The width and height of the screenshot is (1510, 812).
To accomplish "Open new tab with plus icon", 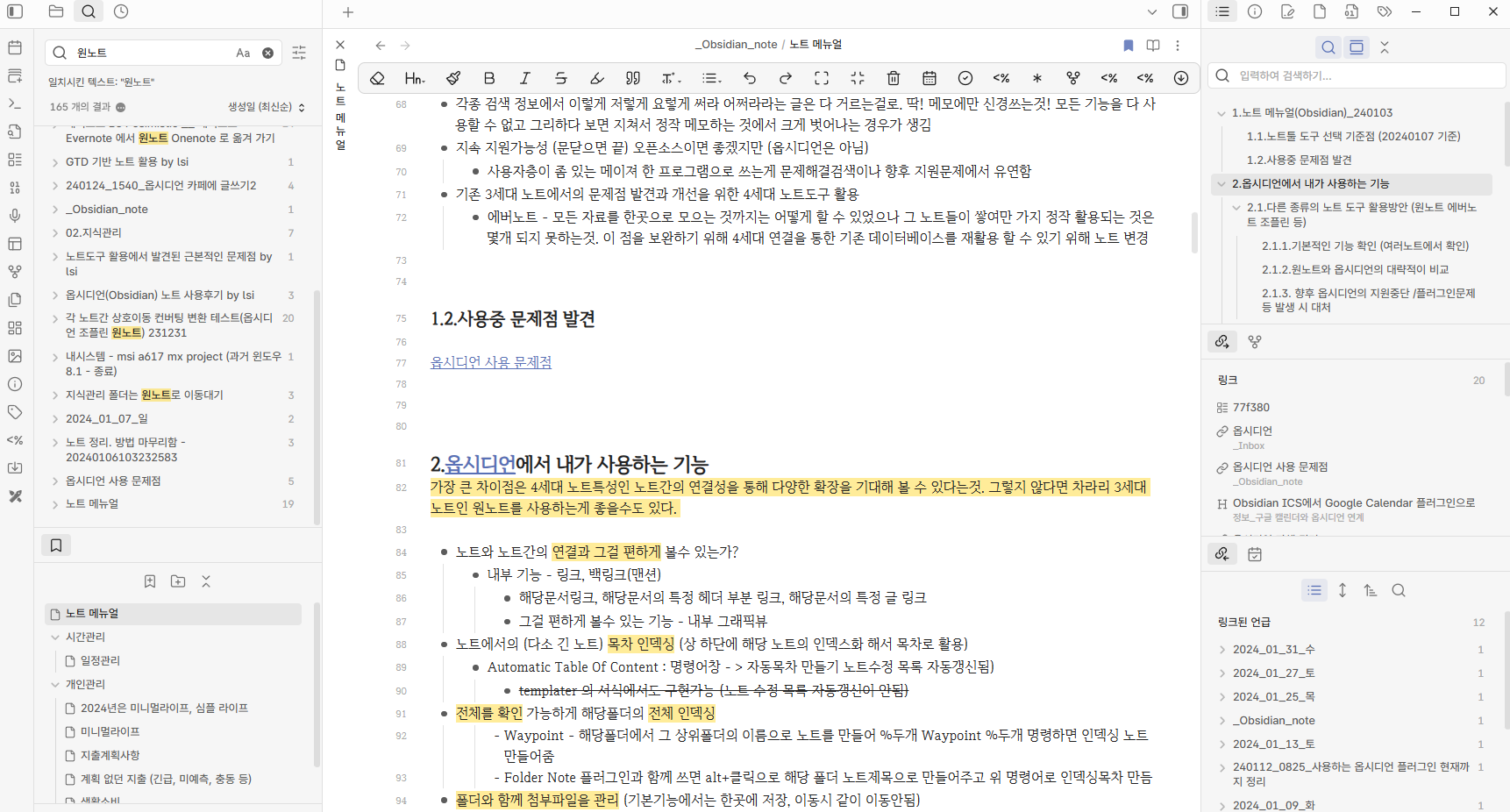I will point(348,12).
